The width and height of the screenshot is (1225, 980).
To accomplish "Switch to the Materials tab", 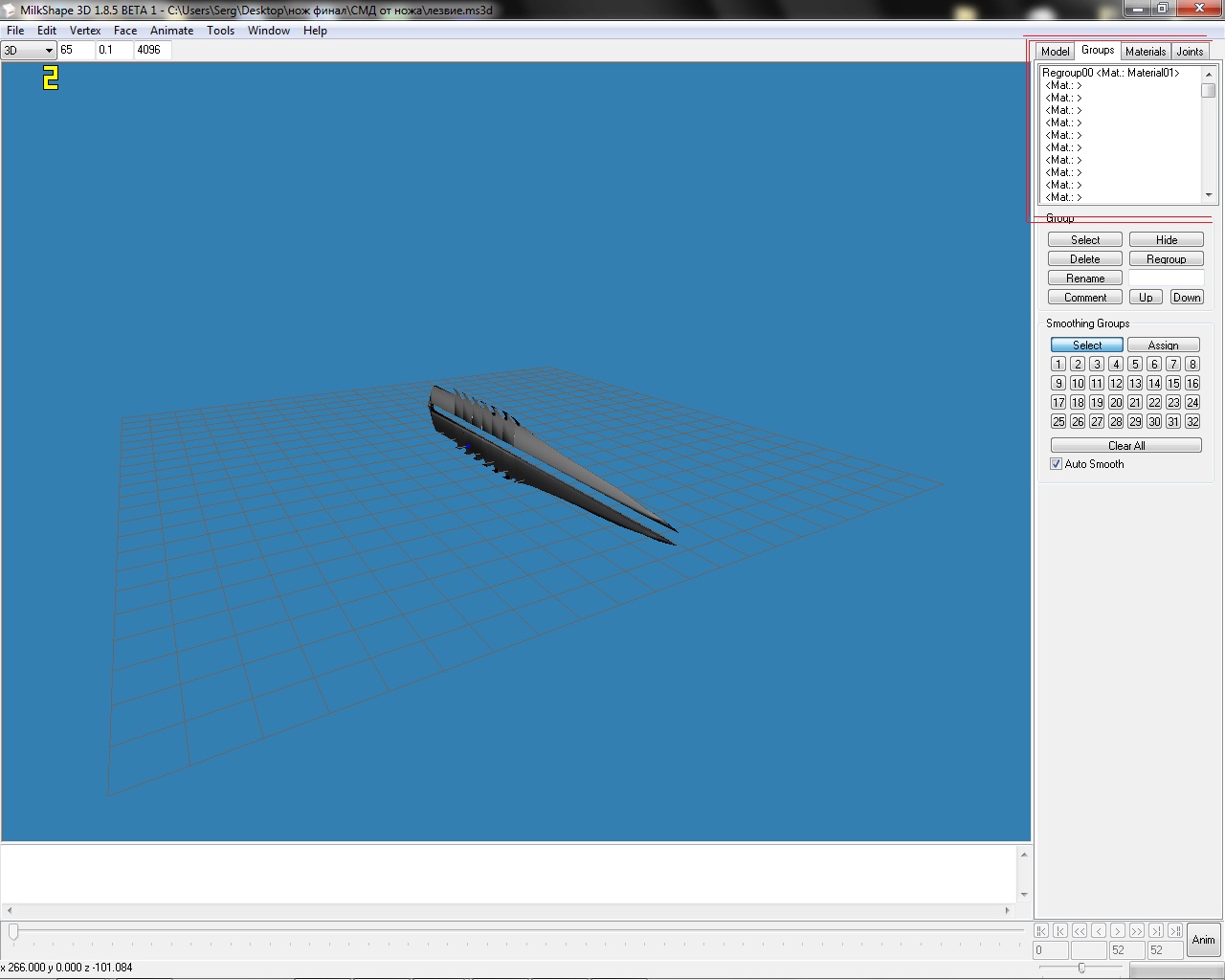I will pos(1146,52).
